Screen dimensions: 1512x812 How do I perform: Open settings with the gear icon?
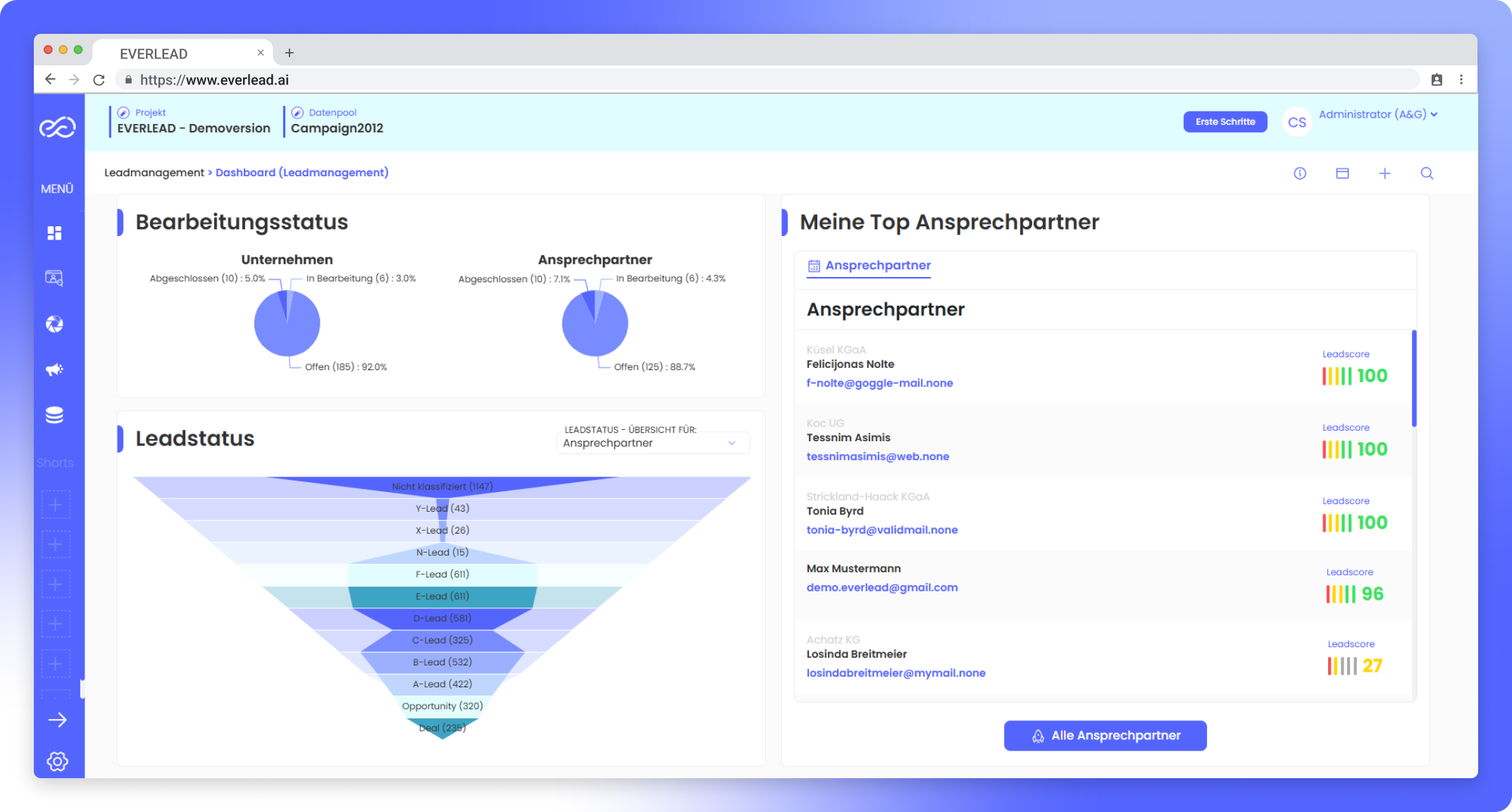pos(58,761)
